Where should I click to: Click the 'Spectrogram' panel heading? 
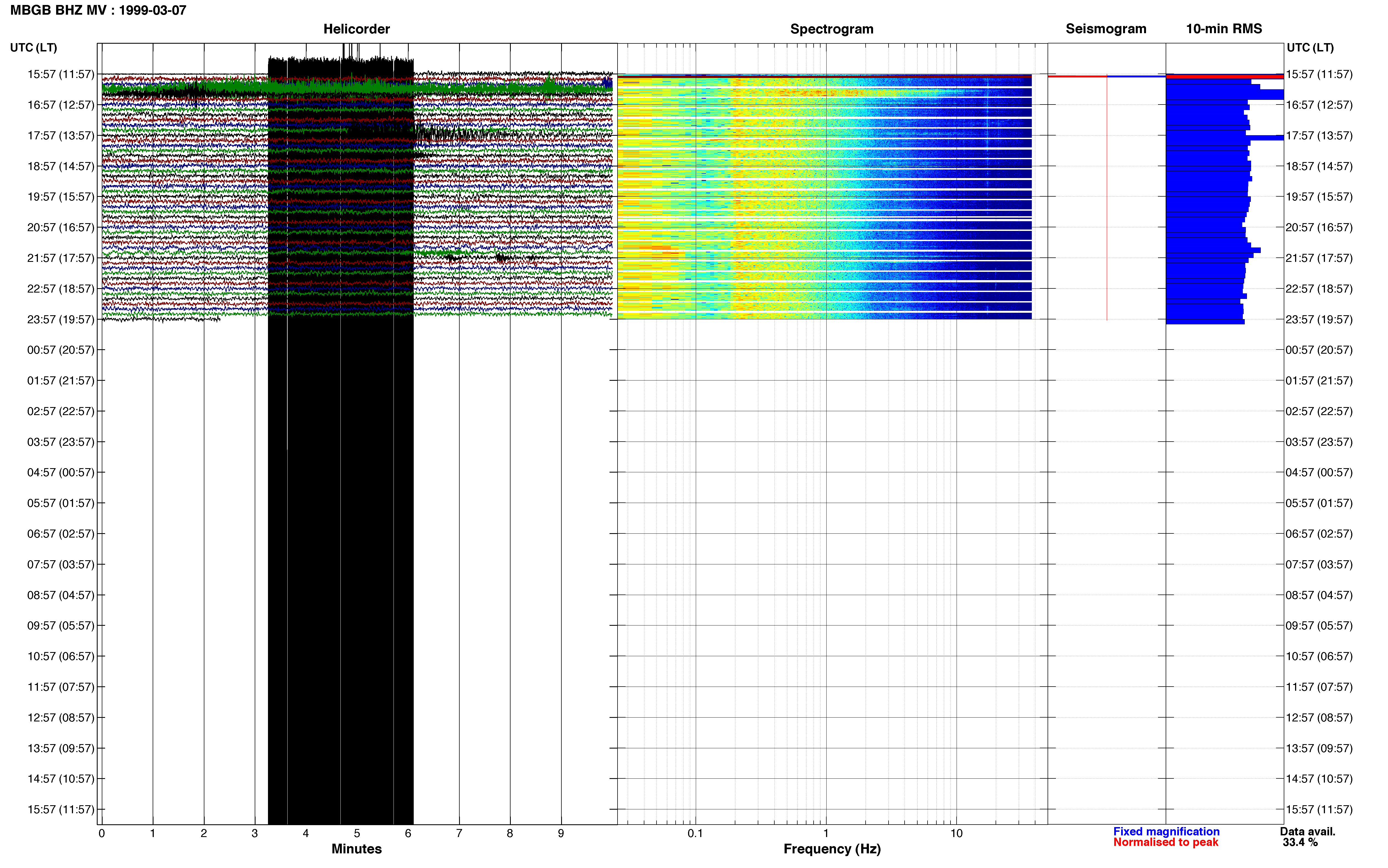click(832, 29)
